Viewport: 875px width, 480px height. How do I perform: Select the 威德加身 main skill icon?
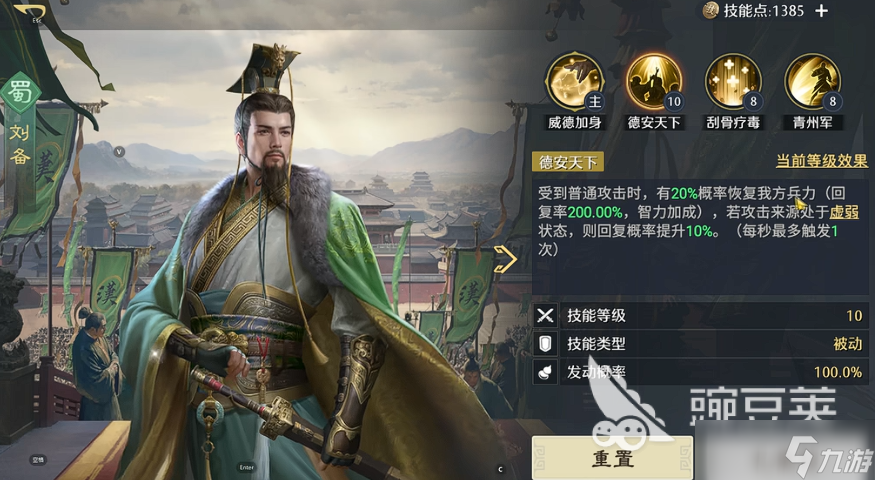click(x=575, y=82)
